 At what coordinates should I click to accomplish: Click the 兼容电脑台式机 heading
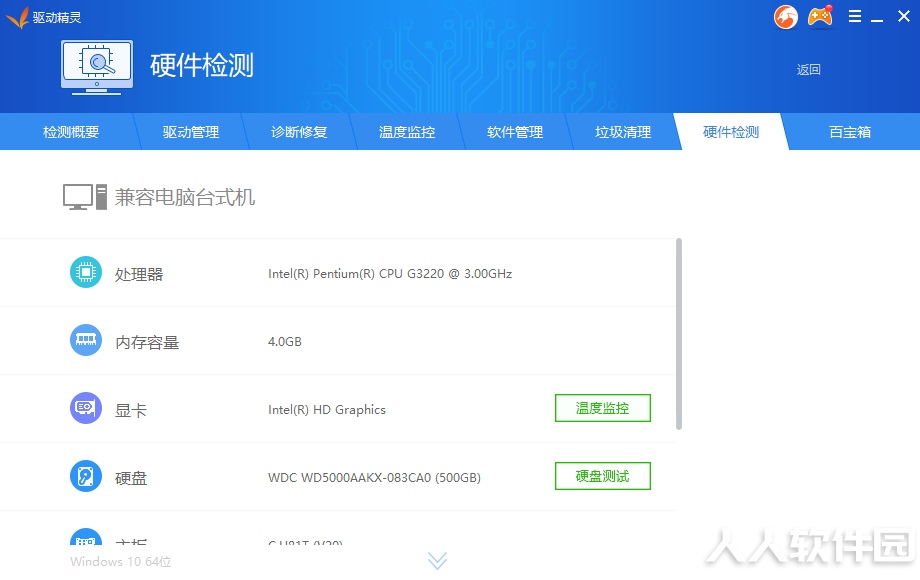point(185,197)
